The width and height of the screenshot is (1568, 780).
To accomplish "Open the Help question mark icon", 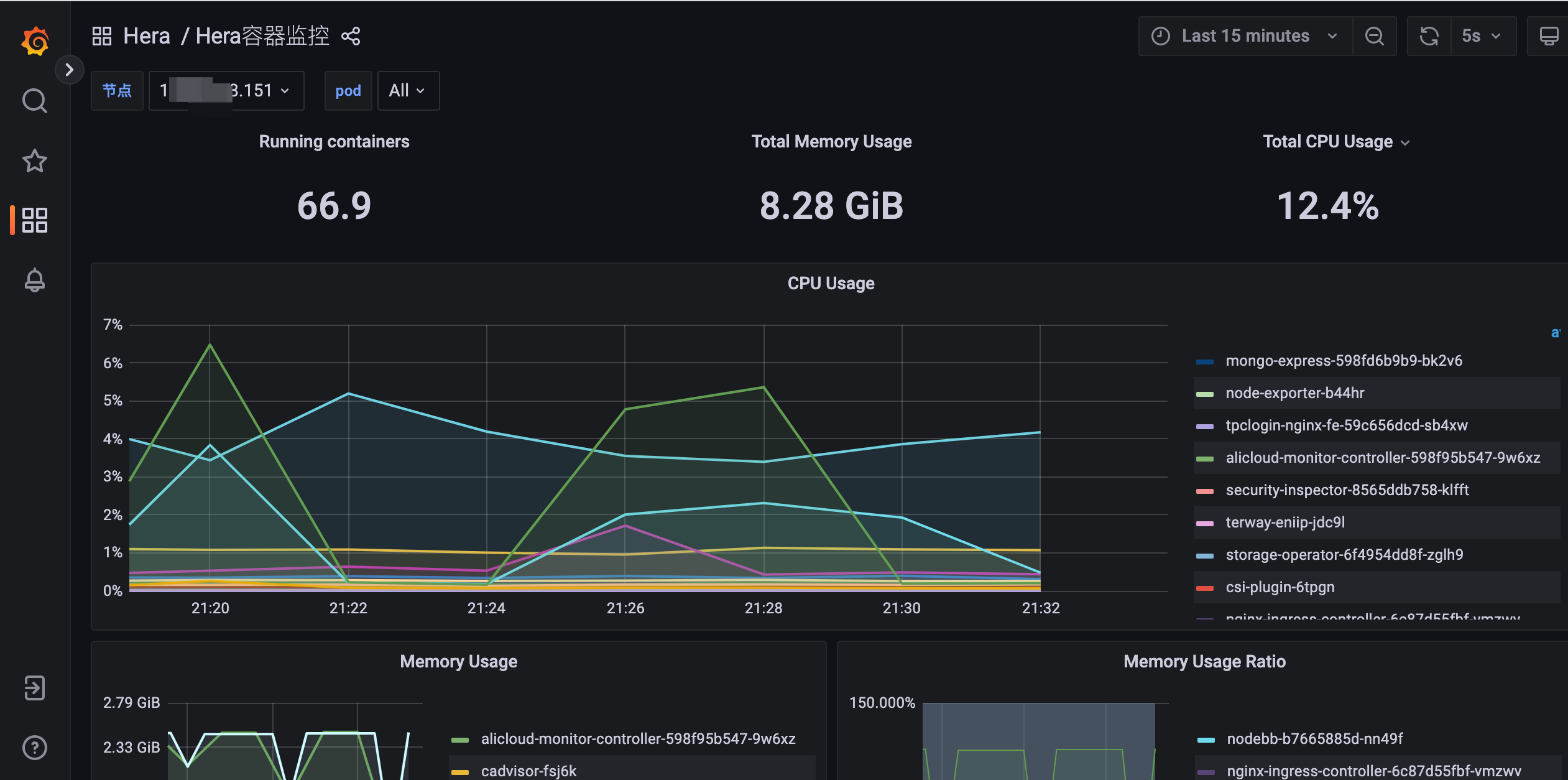I will (x=35, y=748).
